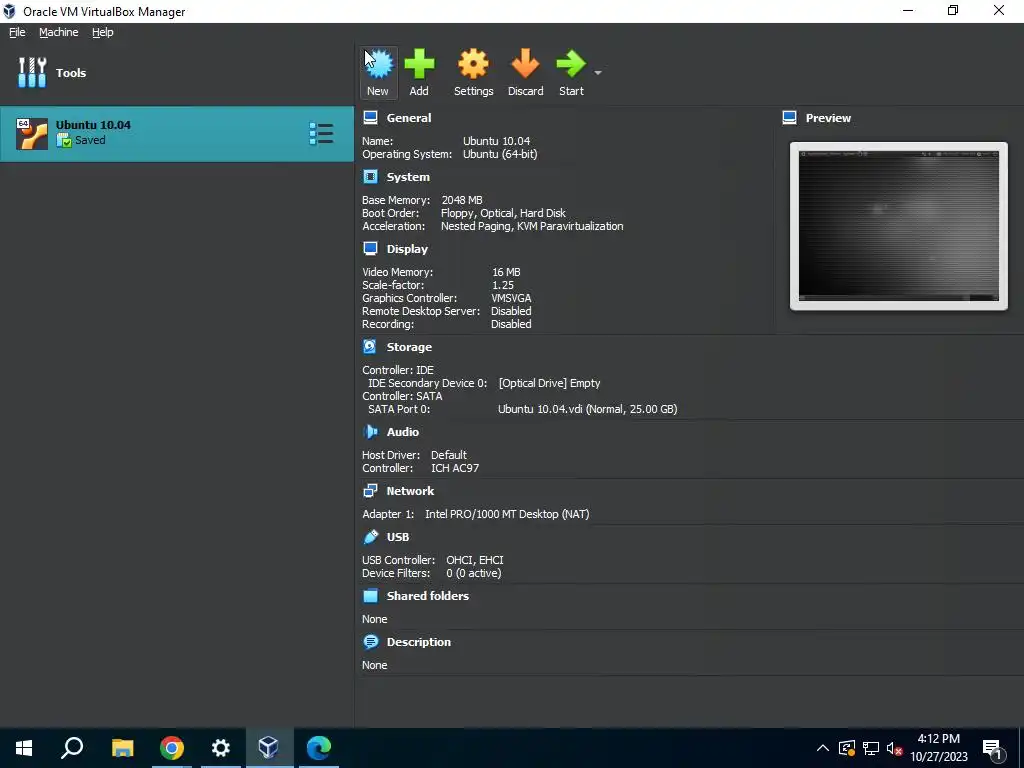Image resolution: width=1024 pixels, height=768 pixels.
Task: Click the Network section icon
Action: coord(370,490)
